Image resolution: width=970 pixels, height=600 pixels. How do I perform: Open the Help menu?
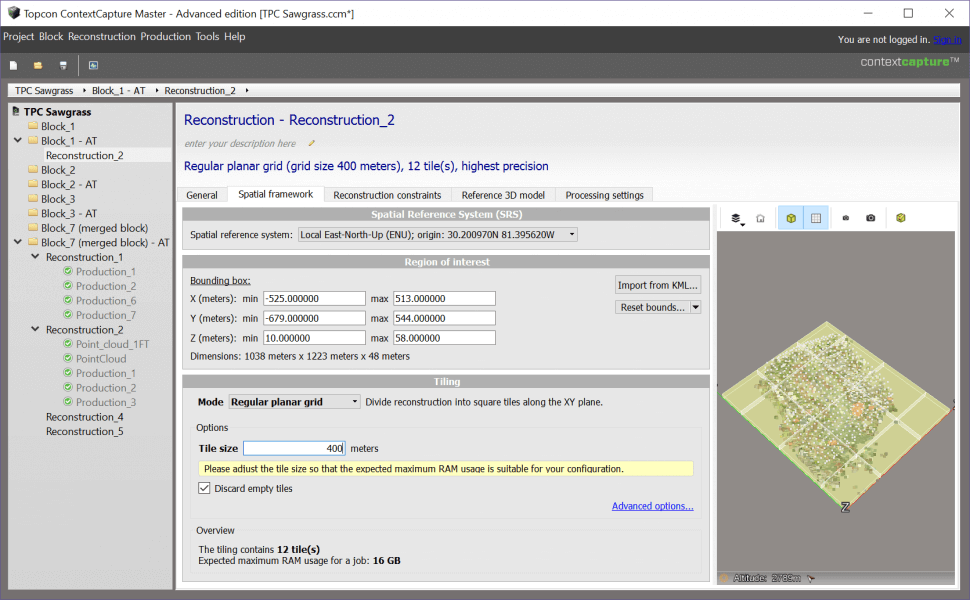[234, 36]
